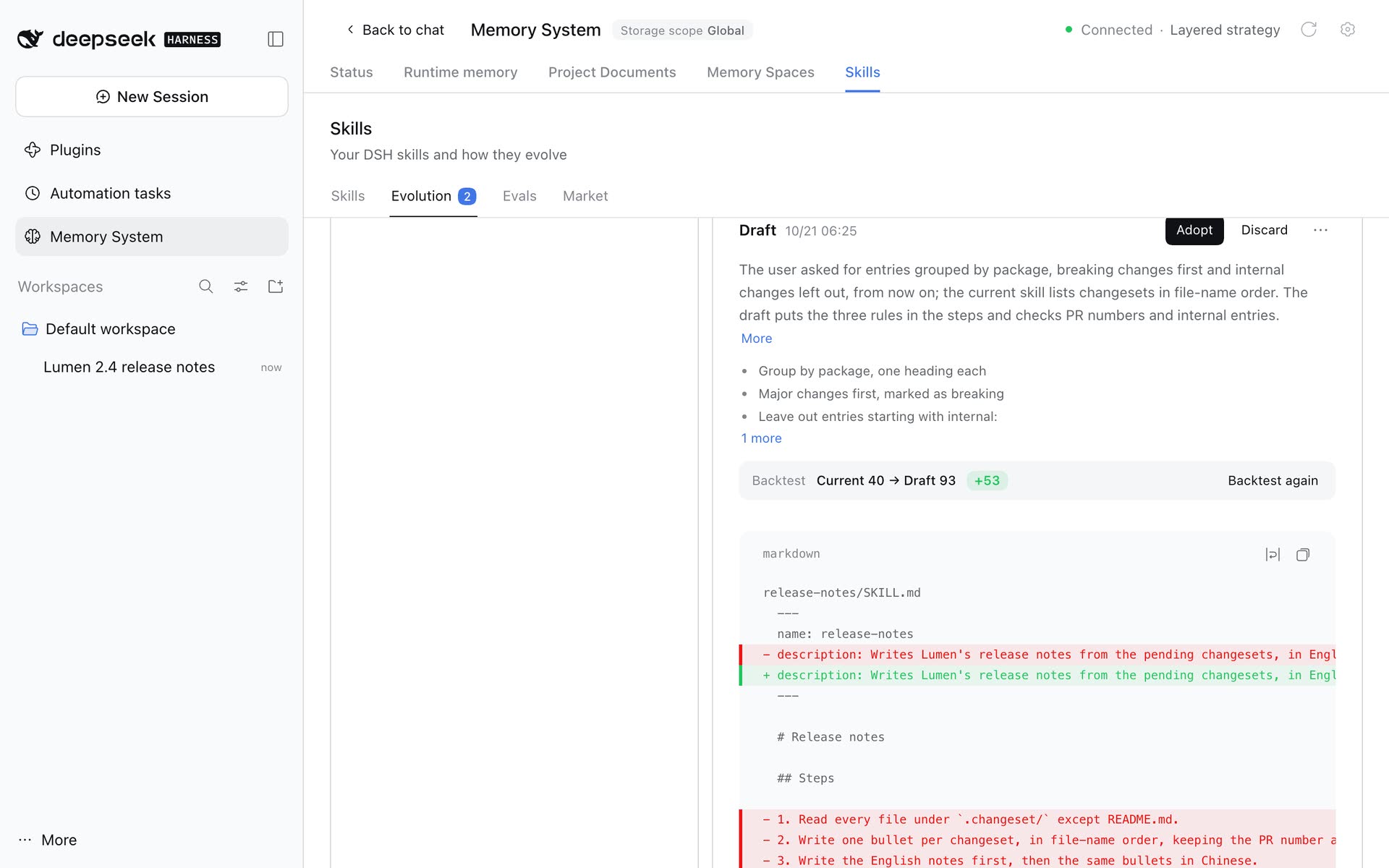1389x868 pixels.
Task: Click the 'name: release-notes' code line
Action: tap(845, 634)
